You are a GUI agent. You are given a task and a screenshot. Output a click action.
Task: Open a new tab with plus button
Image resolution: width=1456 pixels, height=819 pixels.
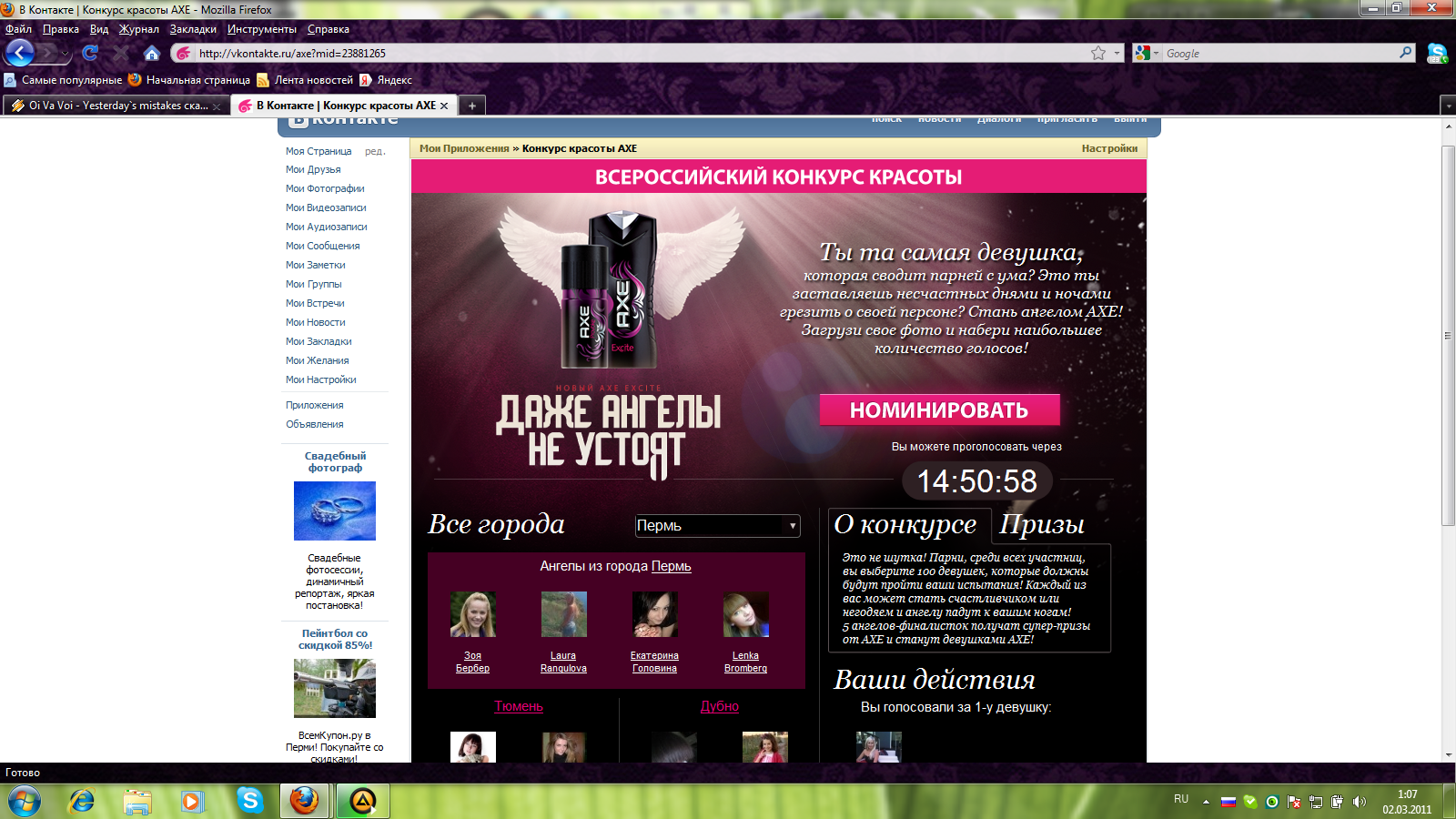[x=472, y=106]
